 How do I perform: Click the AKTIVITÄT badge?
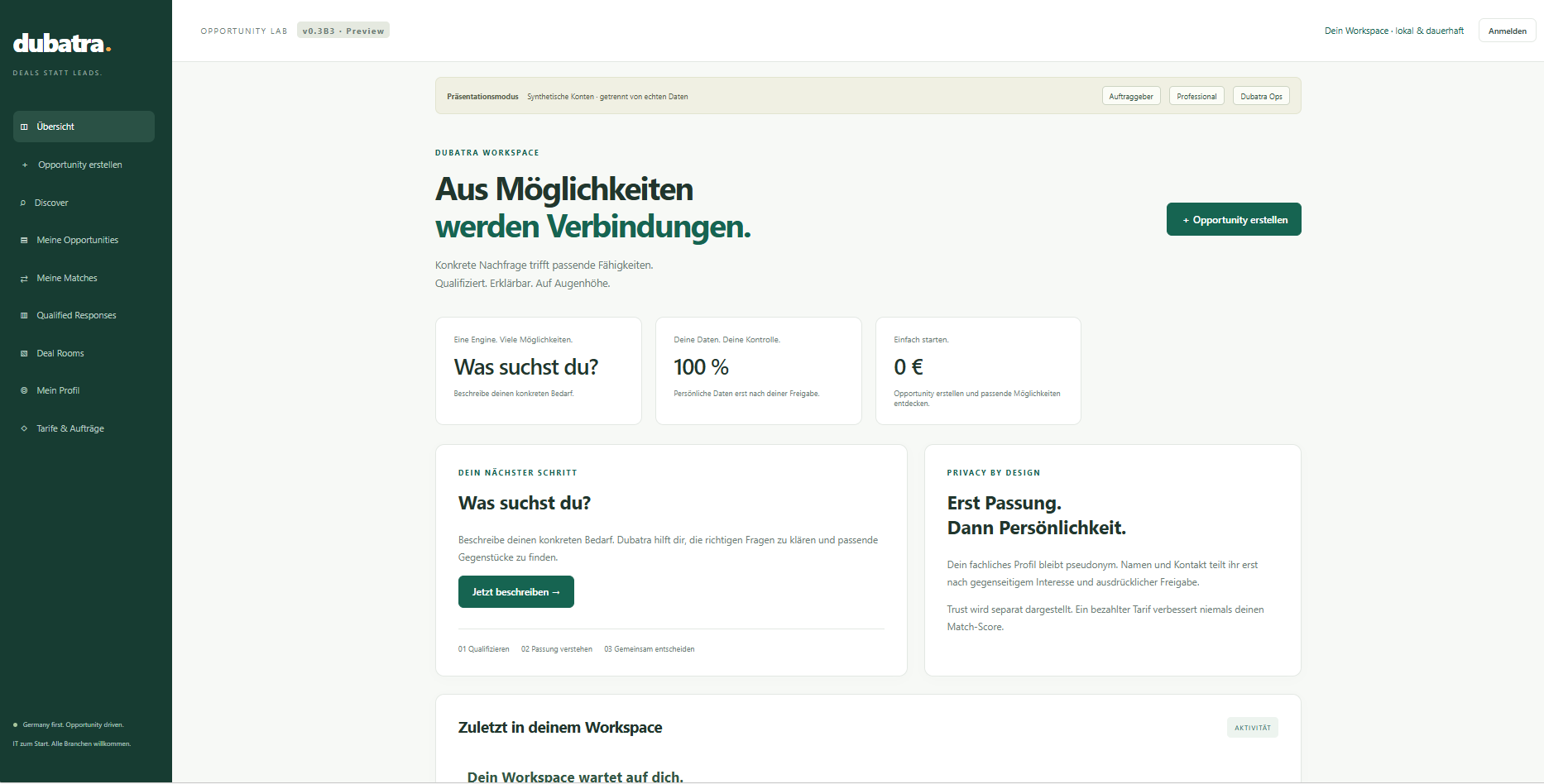(x=1253, y=728)
